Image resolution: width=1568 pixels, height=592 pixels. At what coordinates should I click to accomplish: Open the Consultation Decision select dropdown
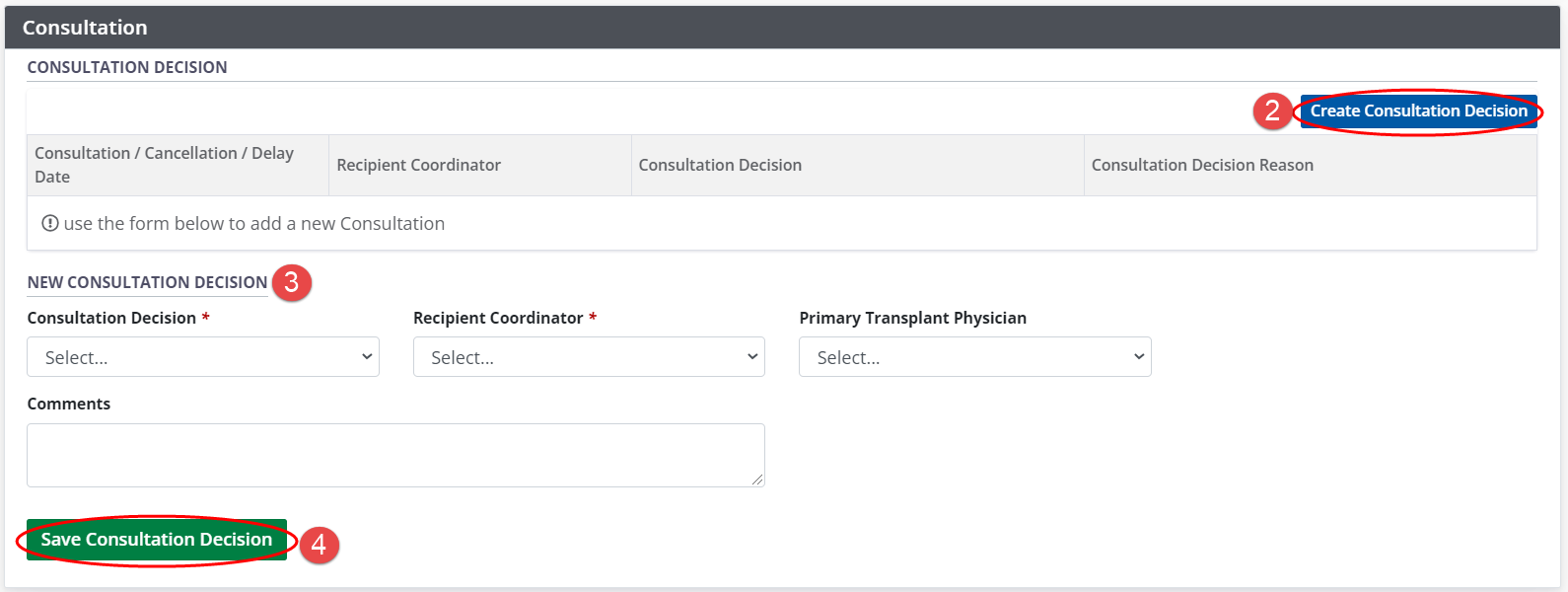click(202, 357)
